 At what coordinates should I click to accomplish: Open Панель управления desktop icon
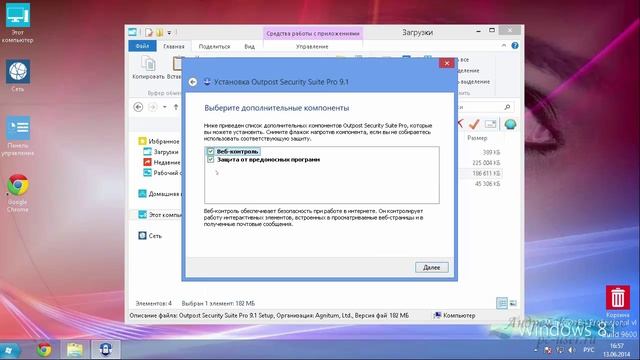pos(18,136)
